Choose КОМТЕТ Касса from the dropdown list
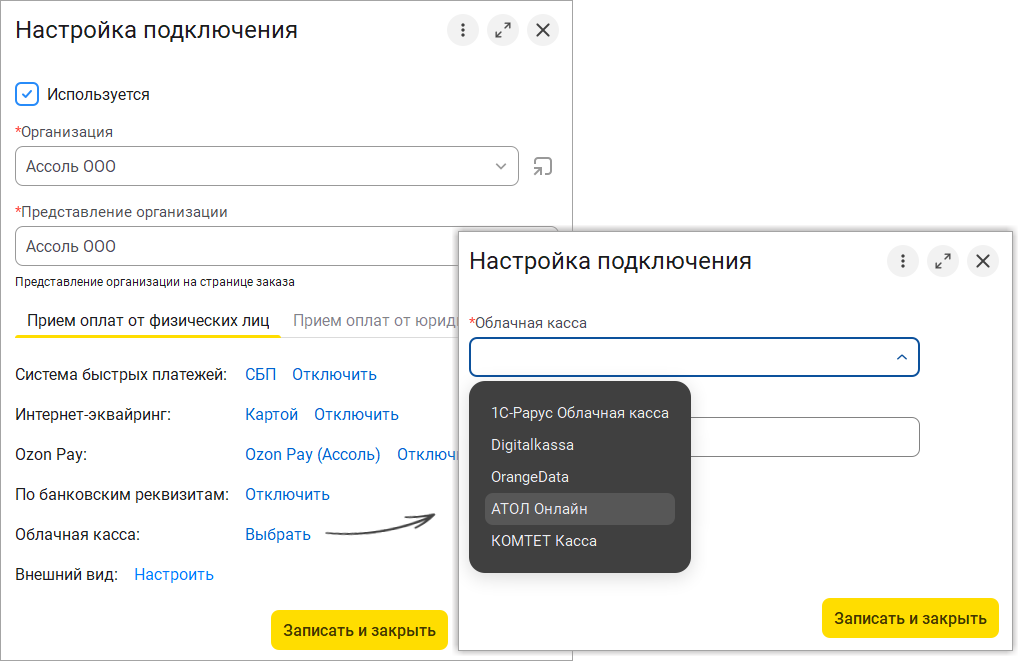The width and height of the screenshot is (1019, 661). 580,541
